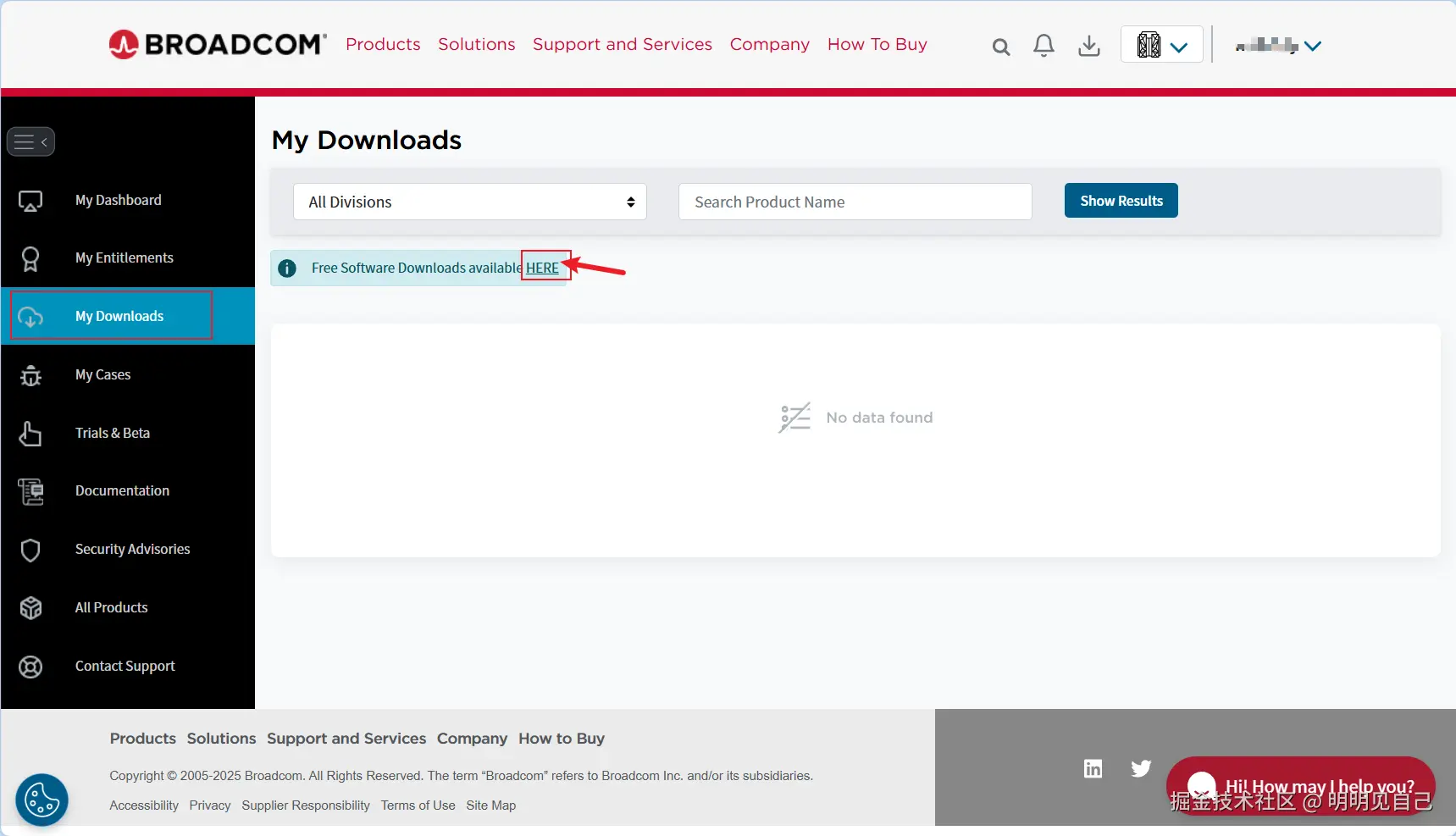
Task: Click the All Products cube icon
Action: point(30,608)
